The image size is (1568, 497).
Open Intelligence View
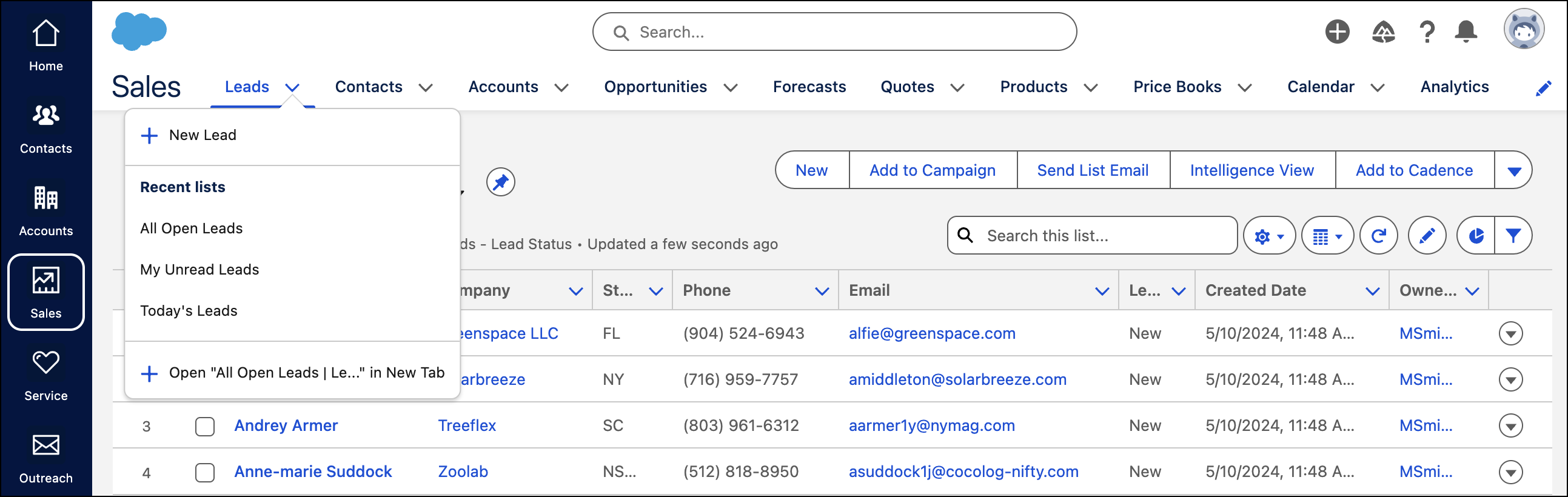[1251, 171]
